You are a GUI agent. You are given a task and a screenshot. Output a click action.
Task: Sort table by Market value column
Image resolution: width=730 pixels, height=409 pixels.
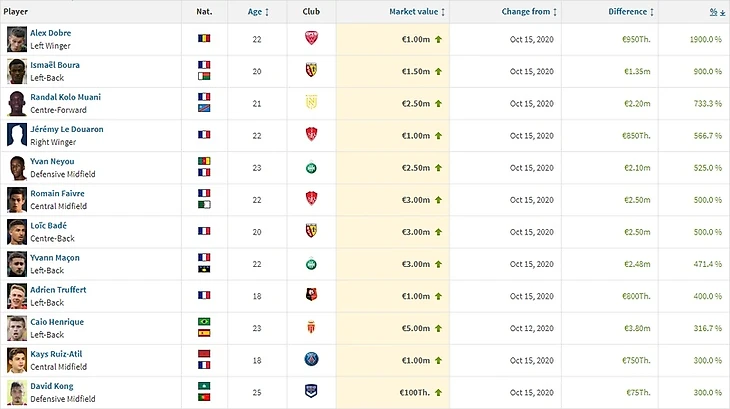click(x=417, y=12)
